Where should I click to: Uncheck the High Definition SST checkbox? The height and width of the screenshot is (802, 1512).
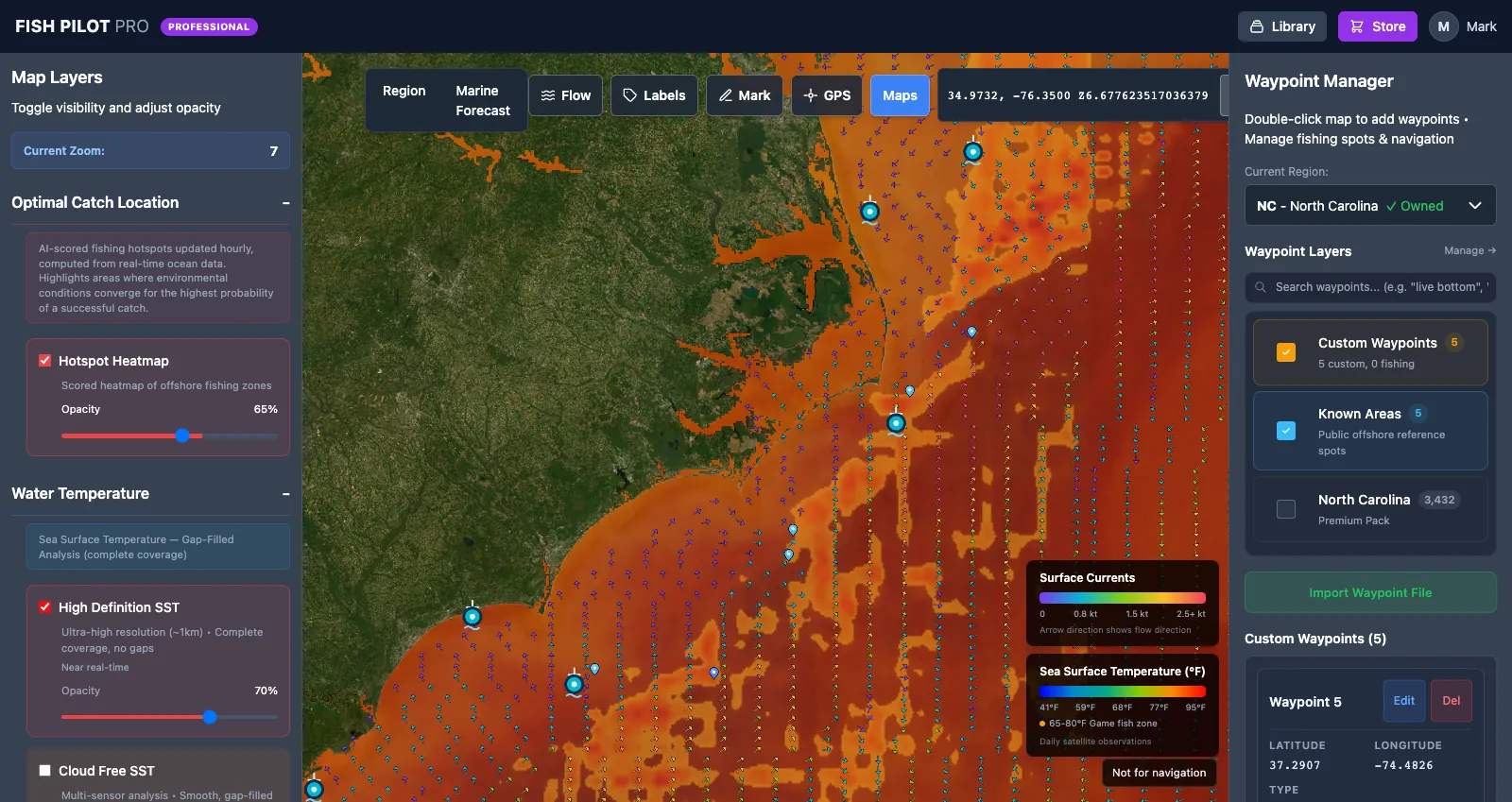tap(44, 606)
